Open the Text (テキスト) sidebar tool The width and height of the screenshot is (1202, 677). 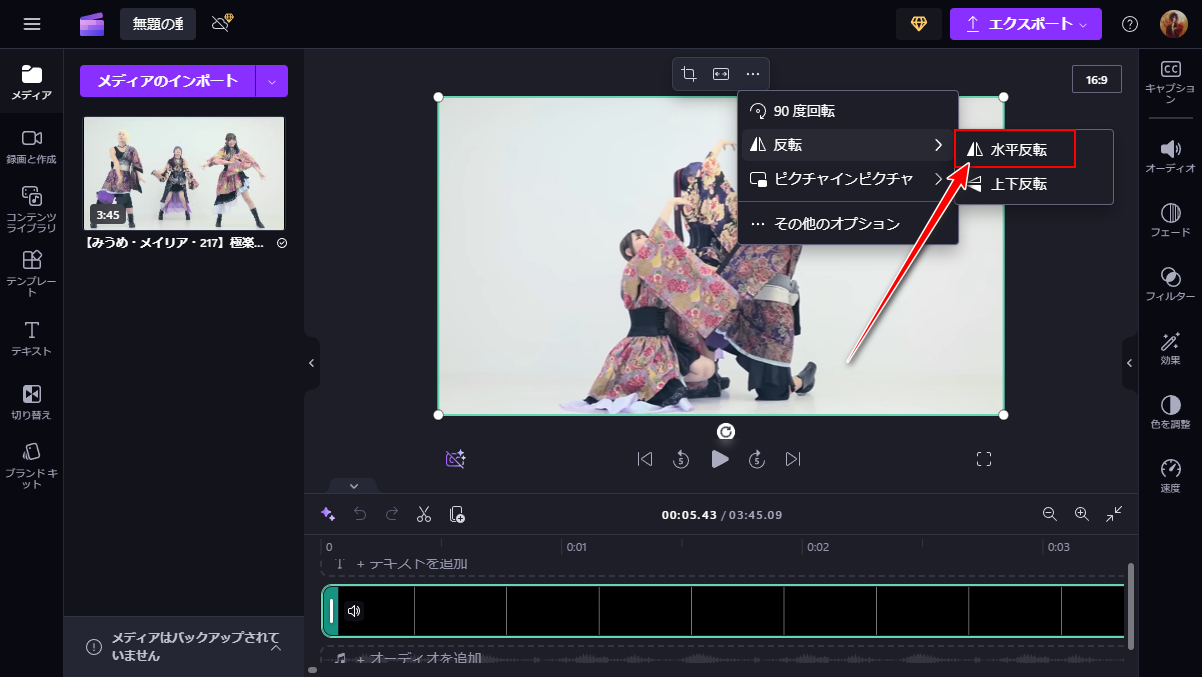[32, 338]
